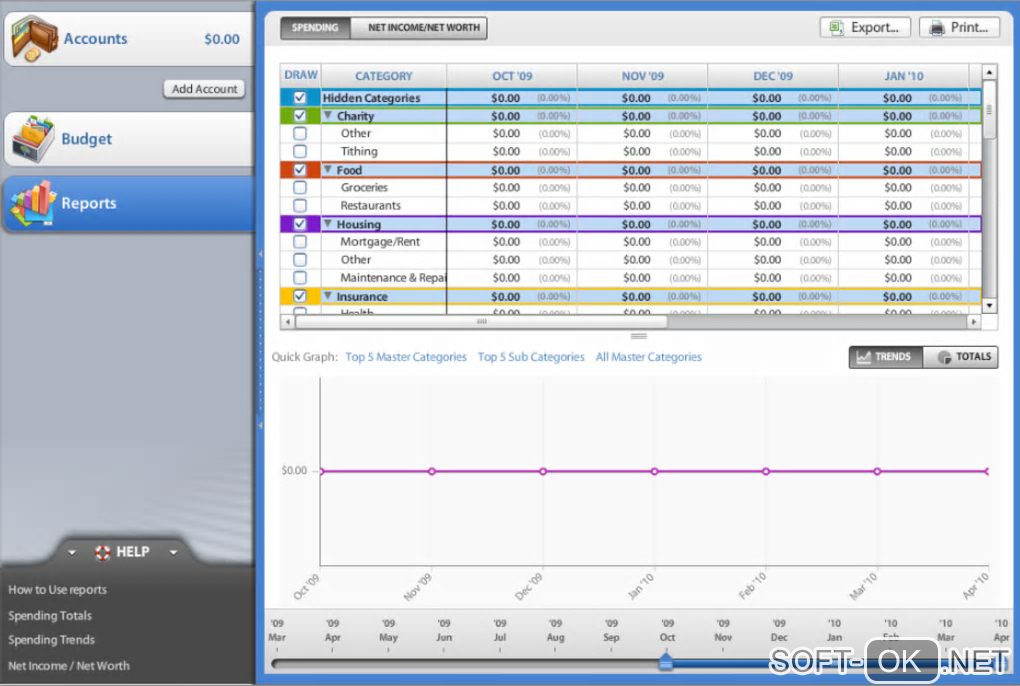Open Spending Trends help topic
The width and height of the screenshot is (1020, 686).
coord(51,640)
